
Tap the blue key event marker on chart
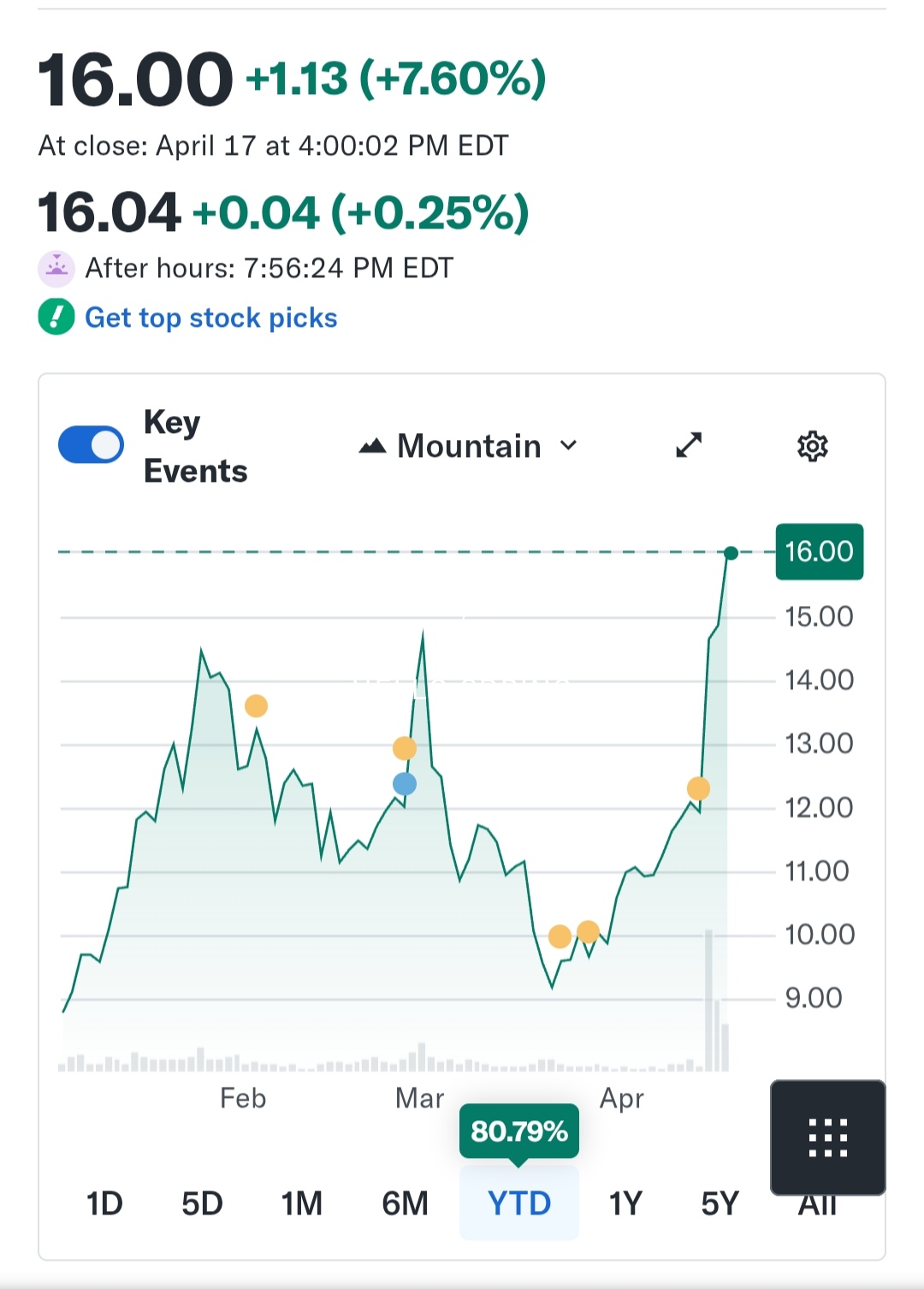[x=405, y=783]
